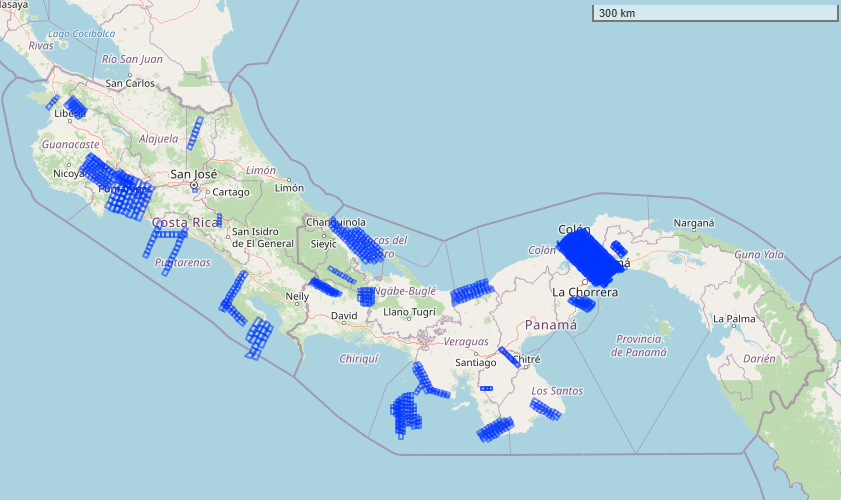Image resolution: width=841 pixels, height=500 pixels.
Task: Click the Lago Cocibolca label
Action: coord(82,34)
